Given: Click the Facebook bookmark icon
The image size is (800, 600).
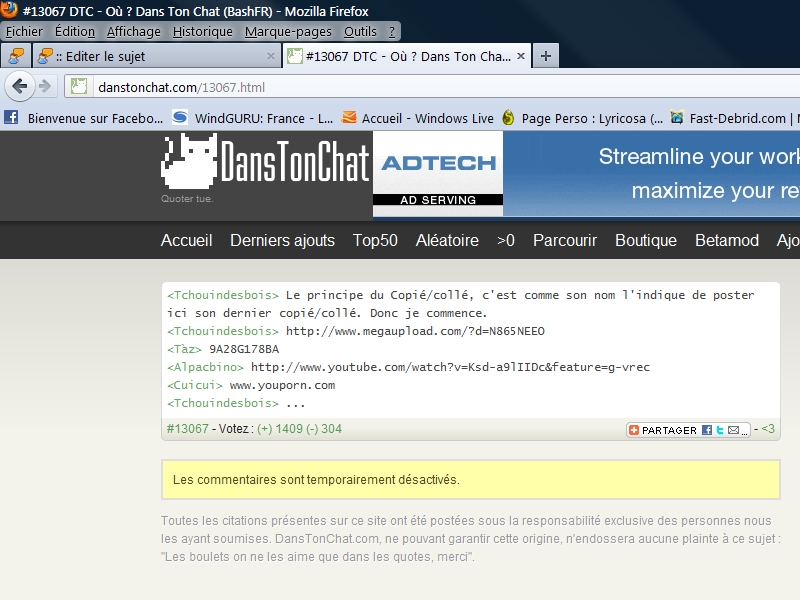Looking at the screenshot, I should coord(11,117).
